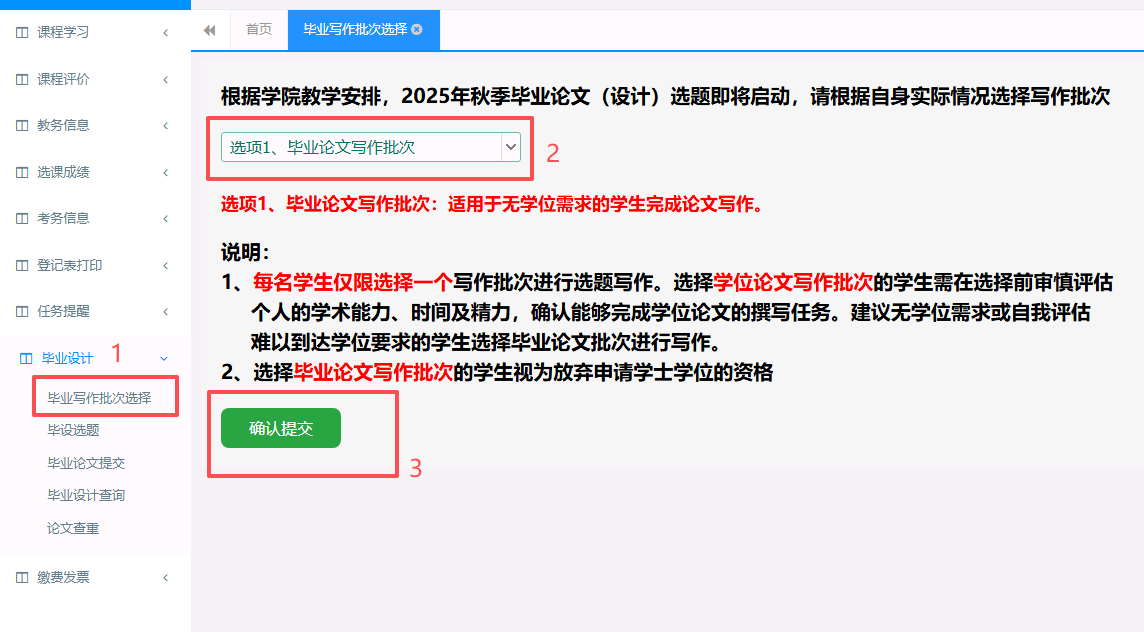The width and height of the screenshot is (1144, 632).
Task: Select the 毕业写作批次选择 tab
Action: pyautogui.click(x=354, y=30)
